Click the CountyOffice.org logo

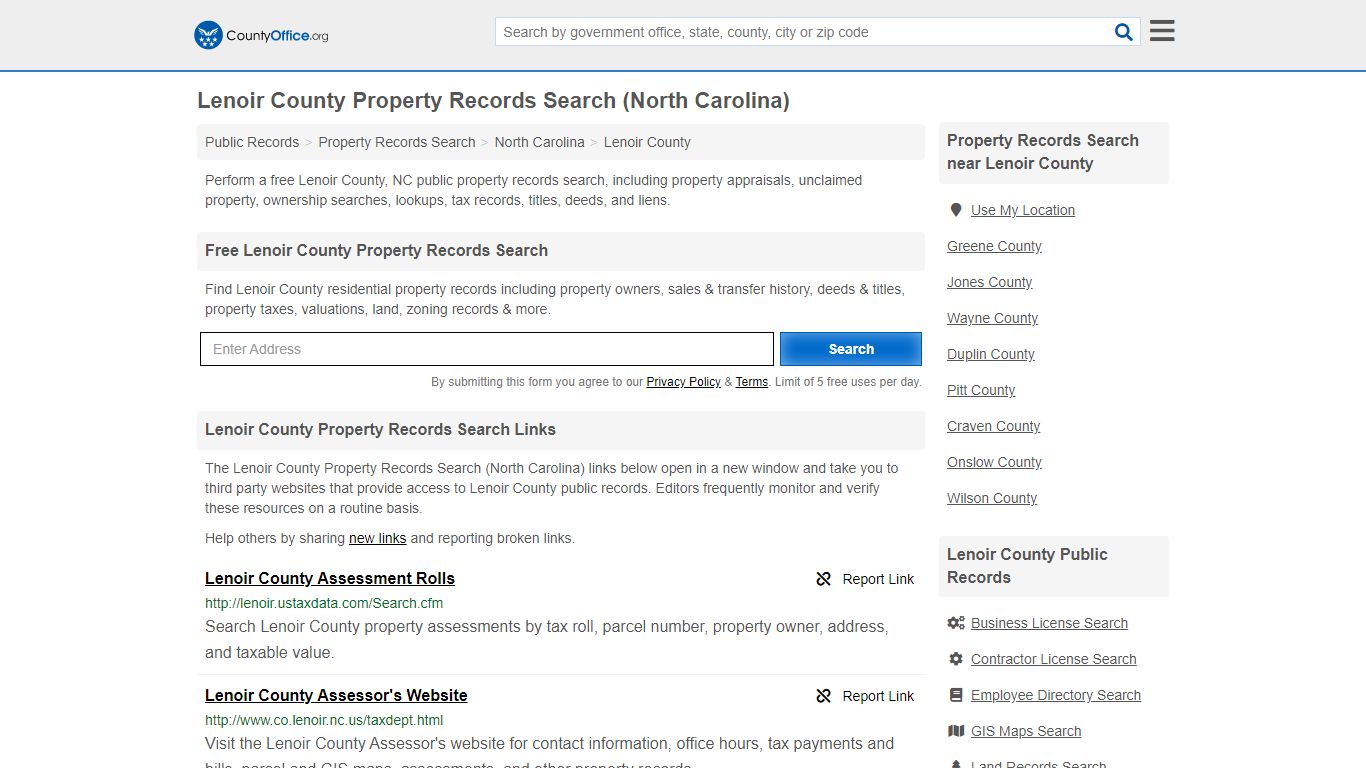click(260, 35)
